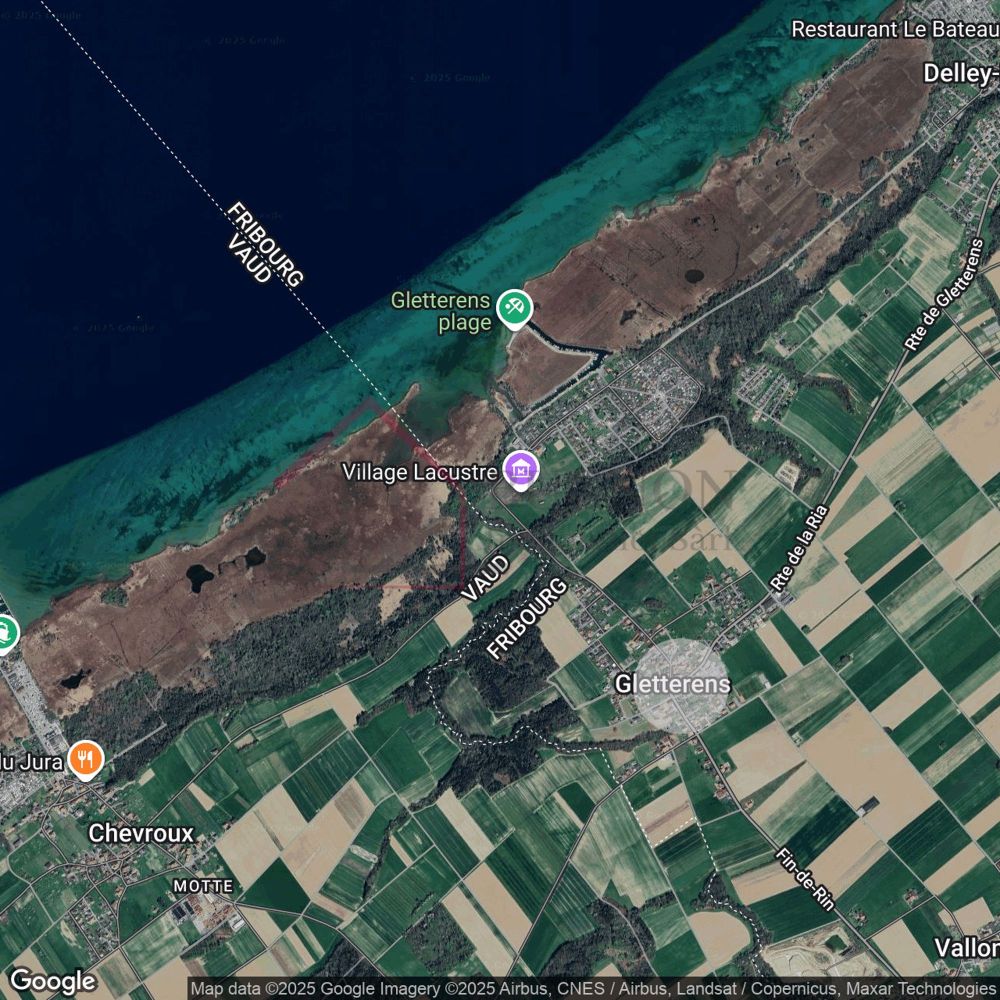Click the Vallon place label
This screenshot has height=1000, width=1000.
point(966,947)
